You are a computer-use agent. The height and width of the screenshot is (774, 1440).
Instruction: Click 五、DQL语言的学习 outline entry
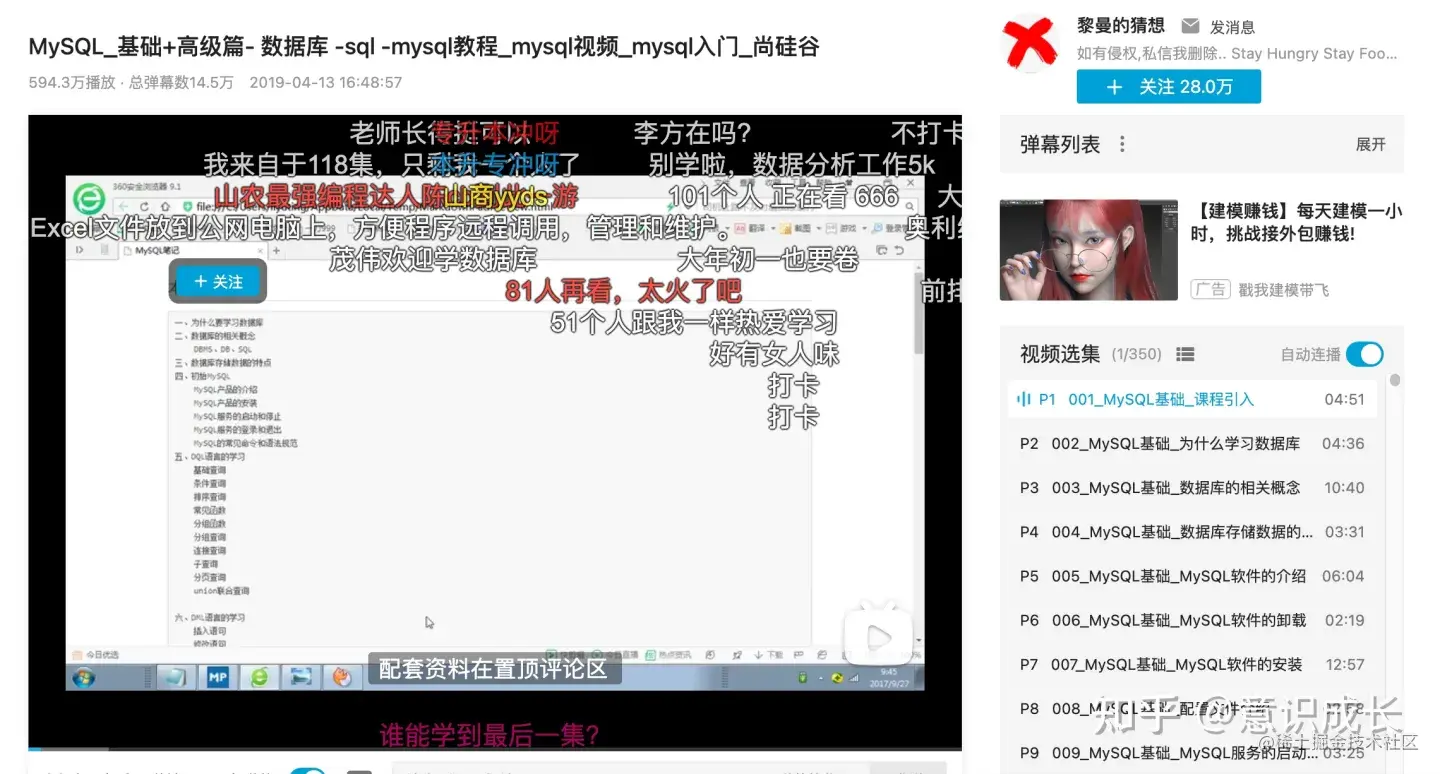coord(210,457)
